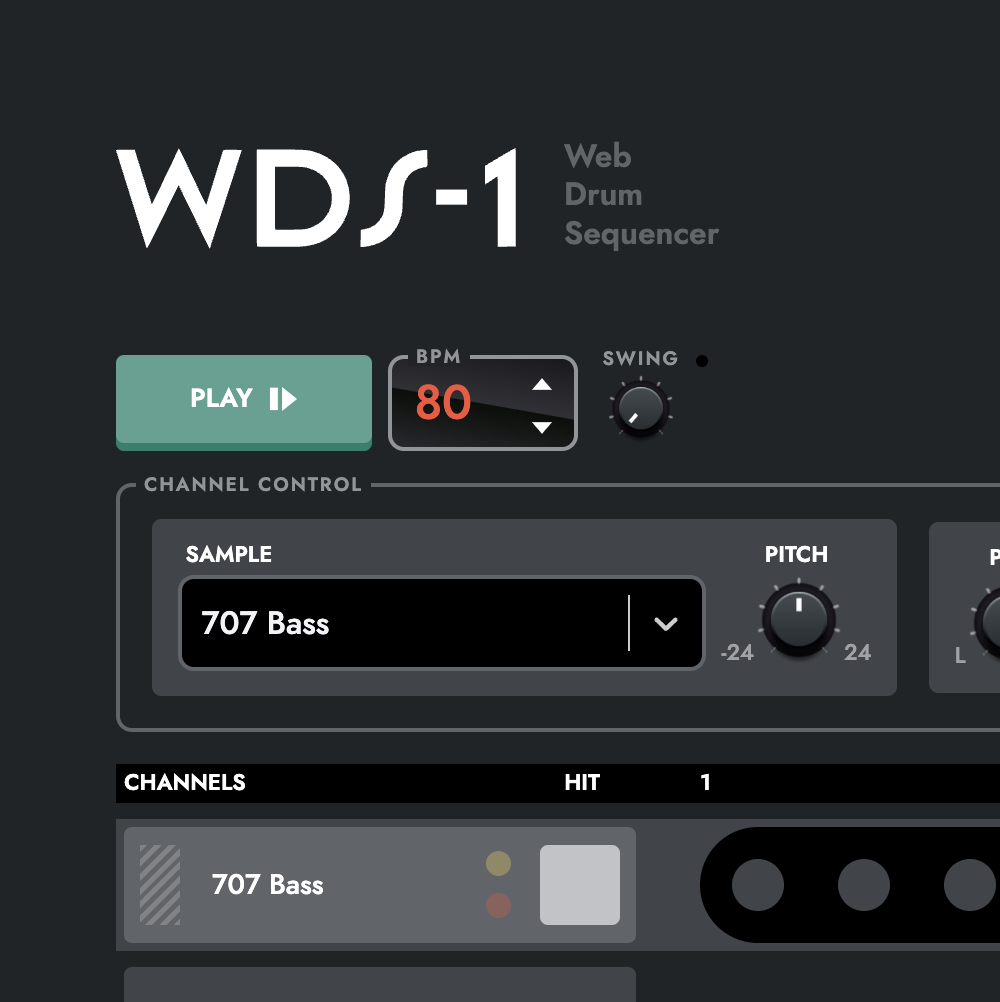Image resolution: width=1000 pixels, height=1002 pixels.
Task: Open the SAMPLE dropdown showing 707 Bass
Action: (x=420, y=623)
